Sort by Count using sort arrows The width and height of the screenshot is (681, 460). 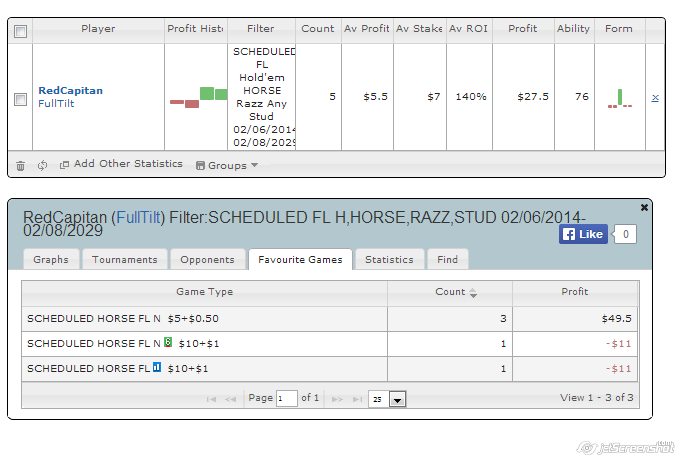473,293
